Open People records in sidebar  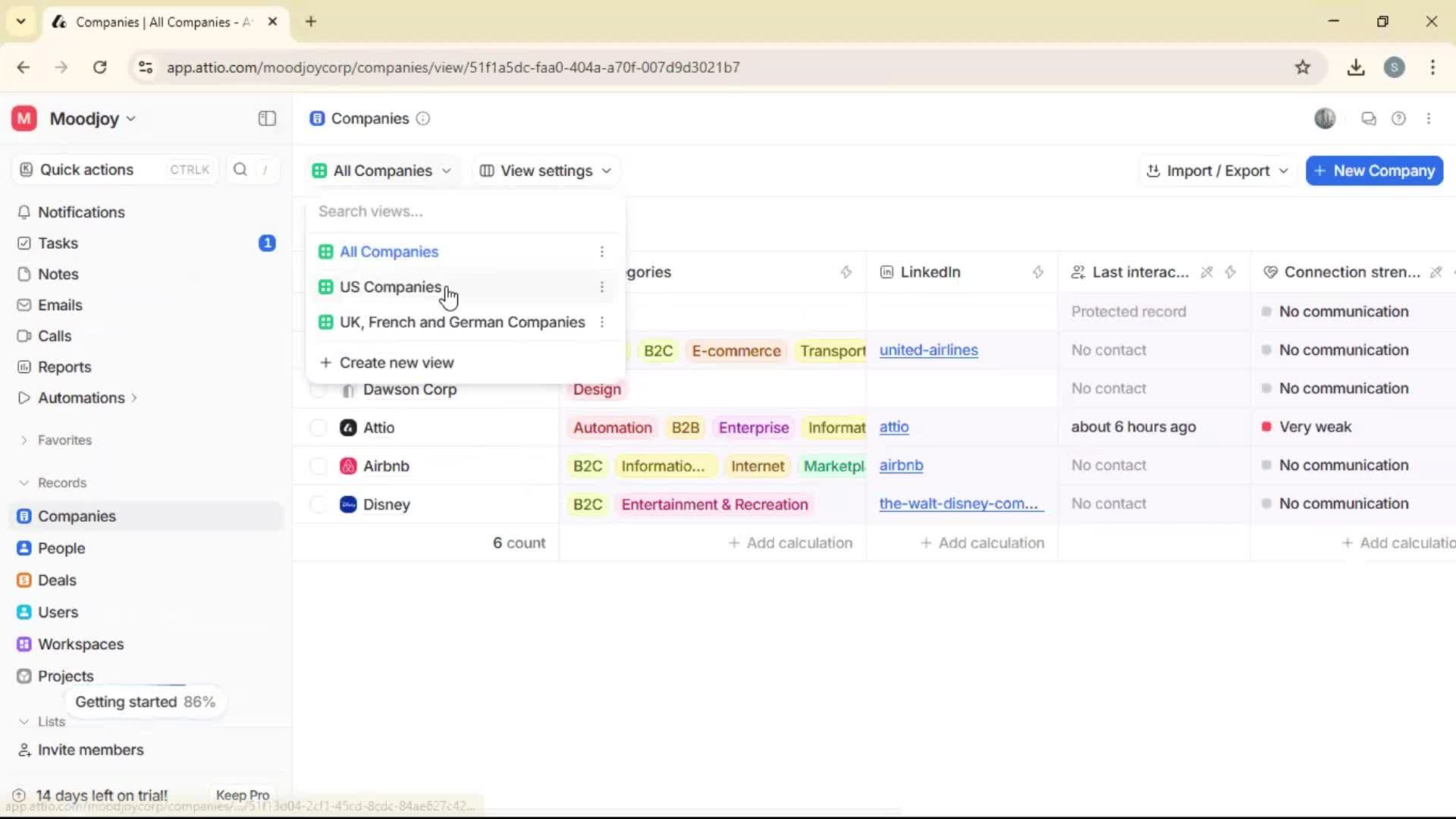click(x=61, y=548)
